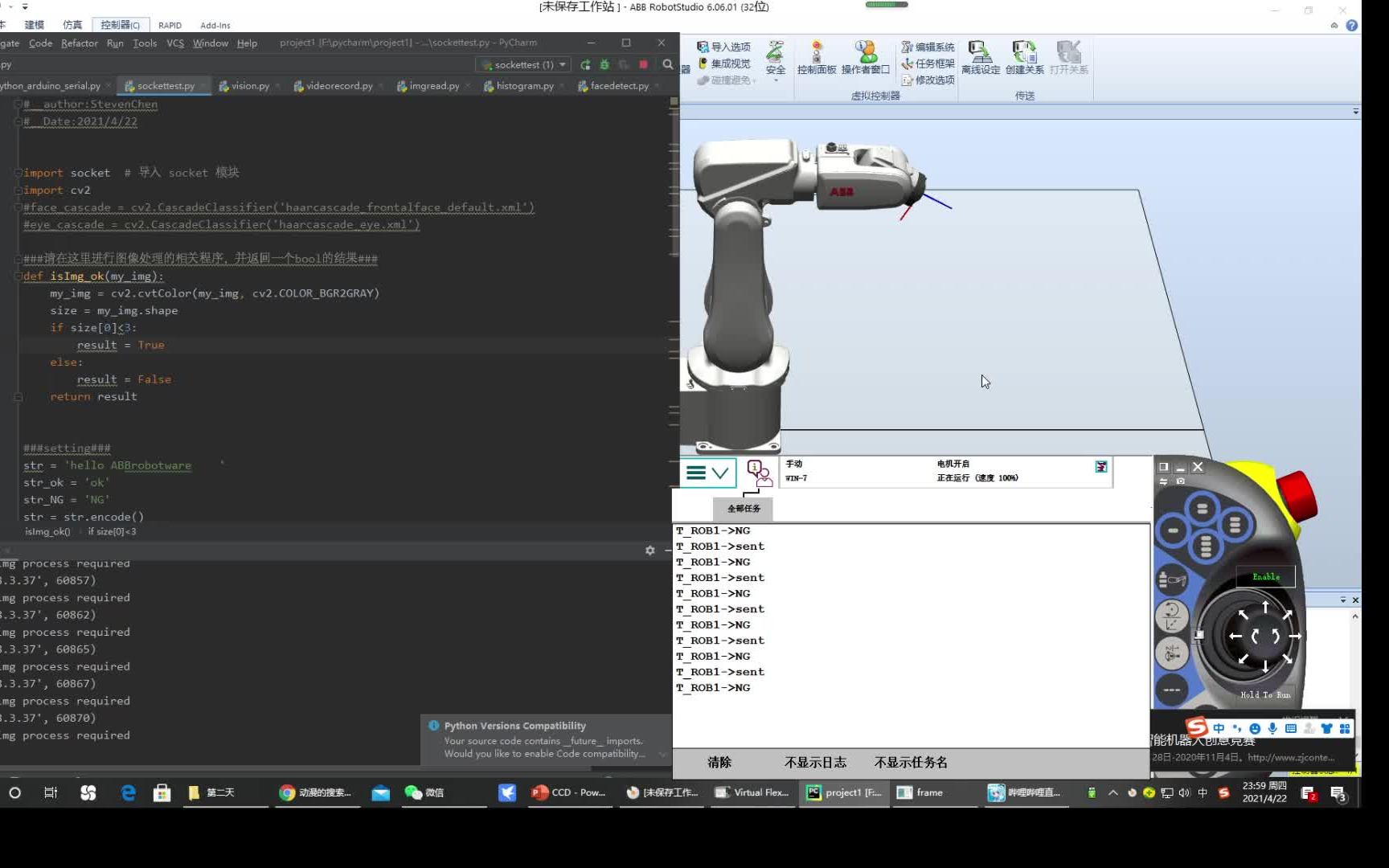Run the socketest configuration in PyCharm

pyautogui.click(x=585, y=64)
